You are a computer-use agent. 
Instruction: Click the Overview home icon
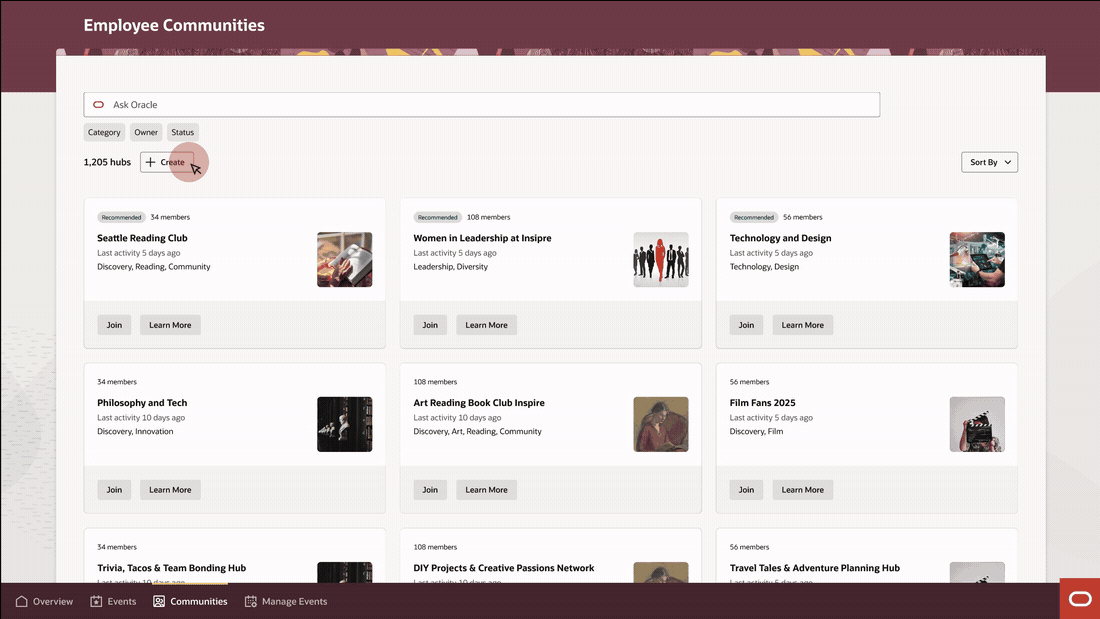[x=21, y=601]
